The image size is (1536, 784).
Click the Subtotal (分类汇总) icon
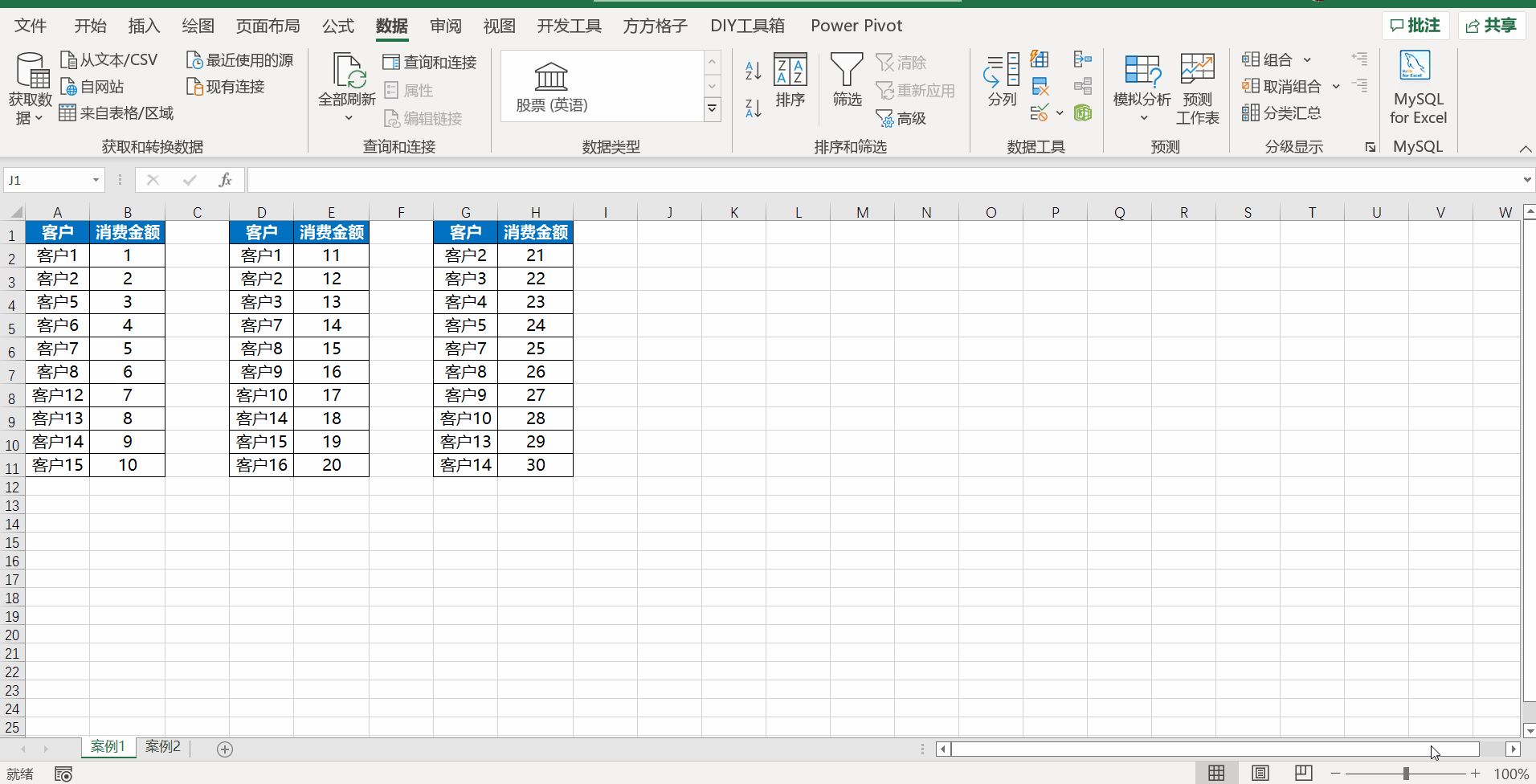point(1281,113)
